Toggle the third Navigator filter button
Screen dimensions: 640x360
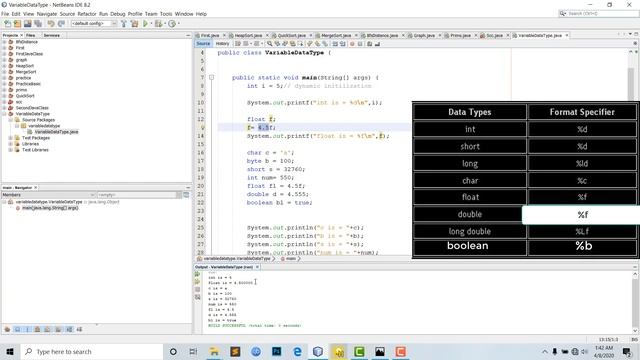coord(27,329)
